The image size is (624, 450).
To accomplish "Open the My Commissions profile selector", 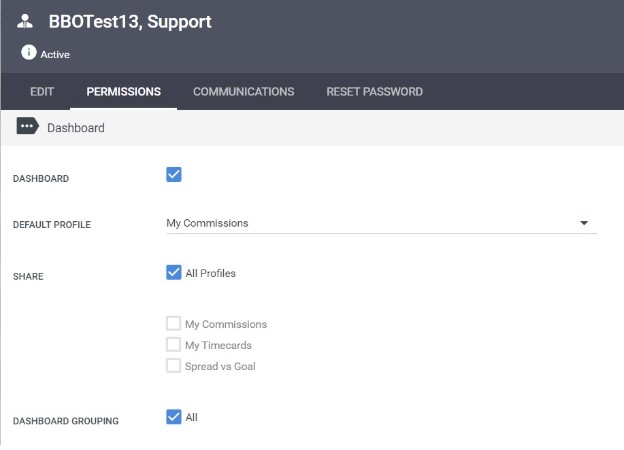I will pos(381,223).
